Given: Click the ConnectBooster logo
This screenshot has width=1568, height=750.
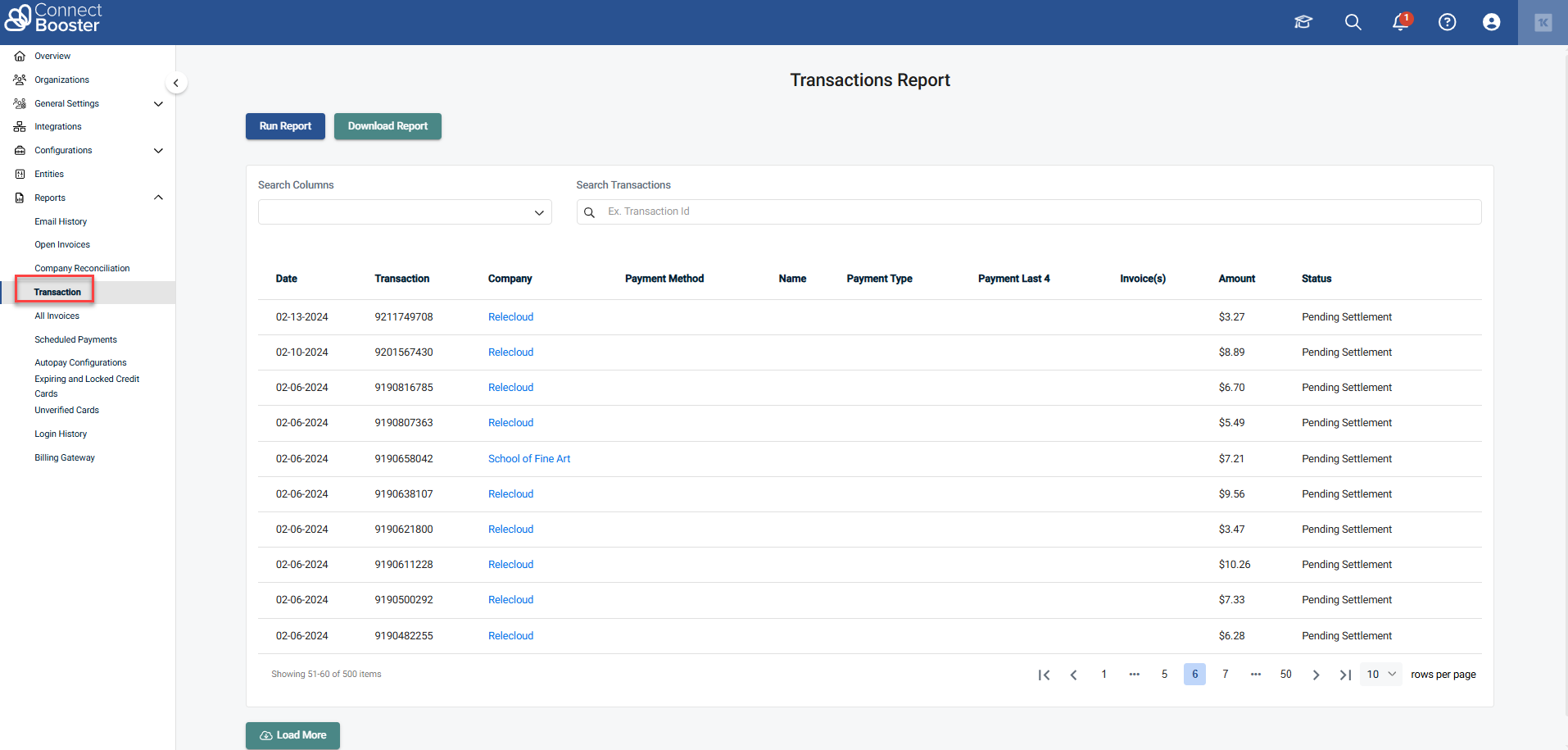Looking at the screenshot, I should pos(54,17).
